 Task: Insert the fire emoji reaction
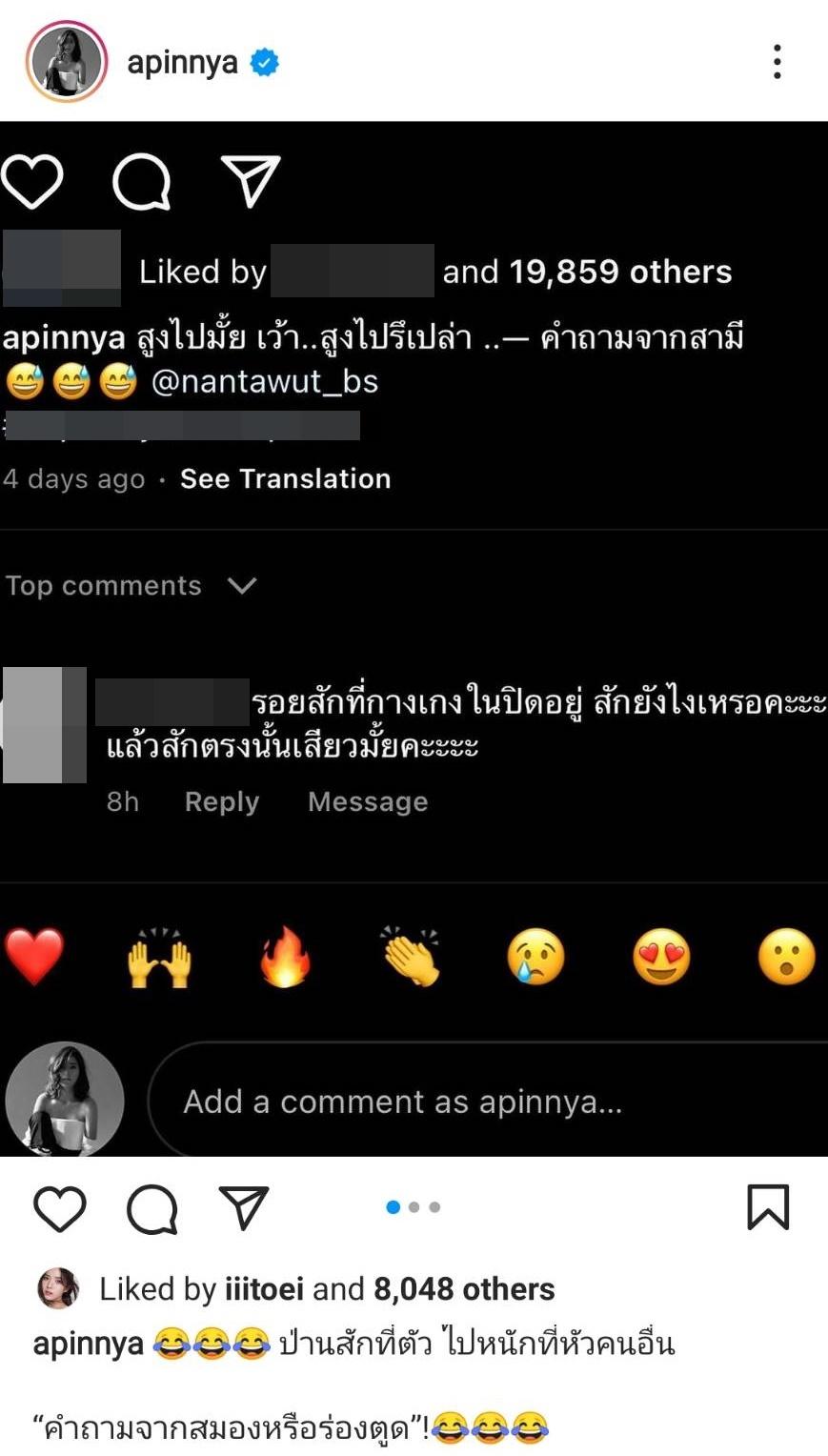[285, 957]
